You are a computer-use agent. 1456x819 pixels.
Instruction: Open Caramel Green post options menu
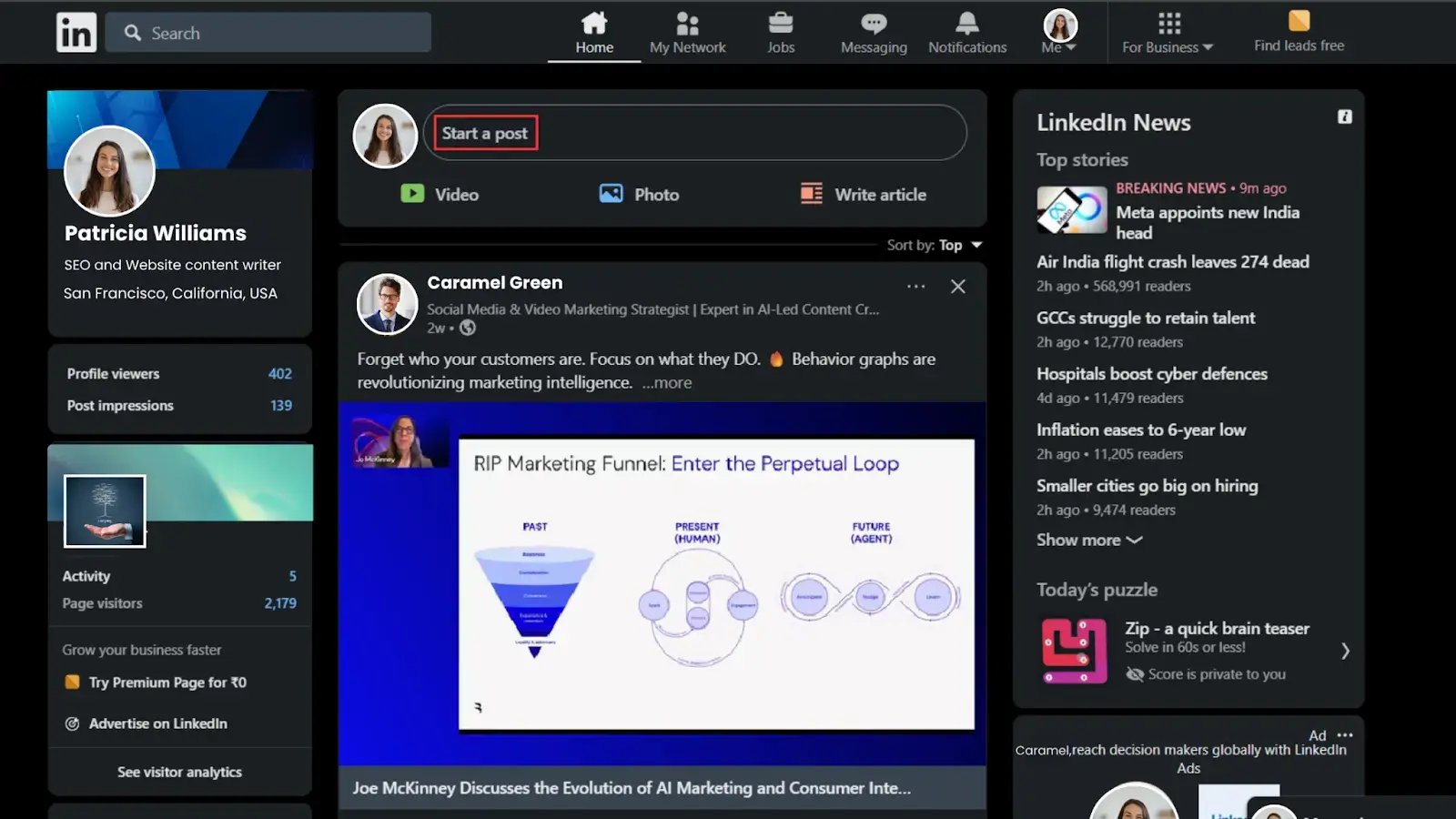point(915,287)
